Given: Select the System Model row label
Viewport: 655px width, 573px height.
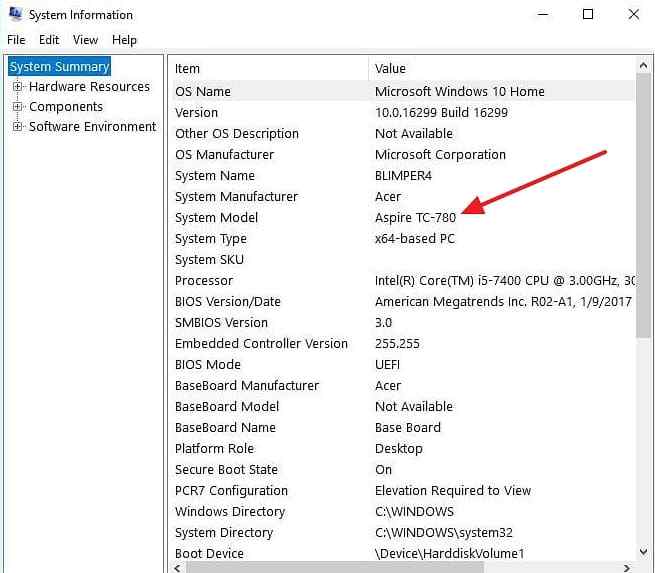Looking at the screenshot, I should 216,218.
